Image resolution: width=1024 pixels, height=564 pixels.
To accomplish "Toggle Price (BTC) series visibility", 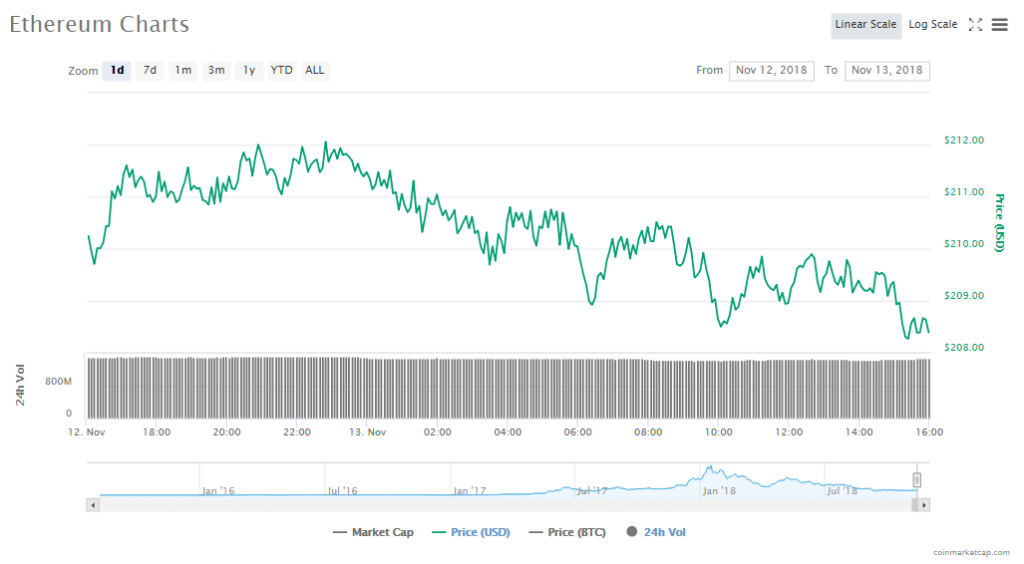I will click(x=567, y=532).
